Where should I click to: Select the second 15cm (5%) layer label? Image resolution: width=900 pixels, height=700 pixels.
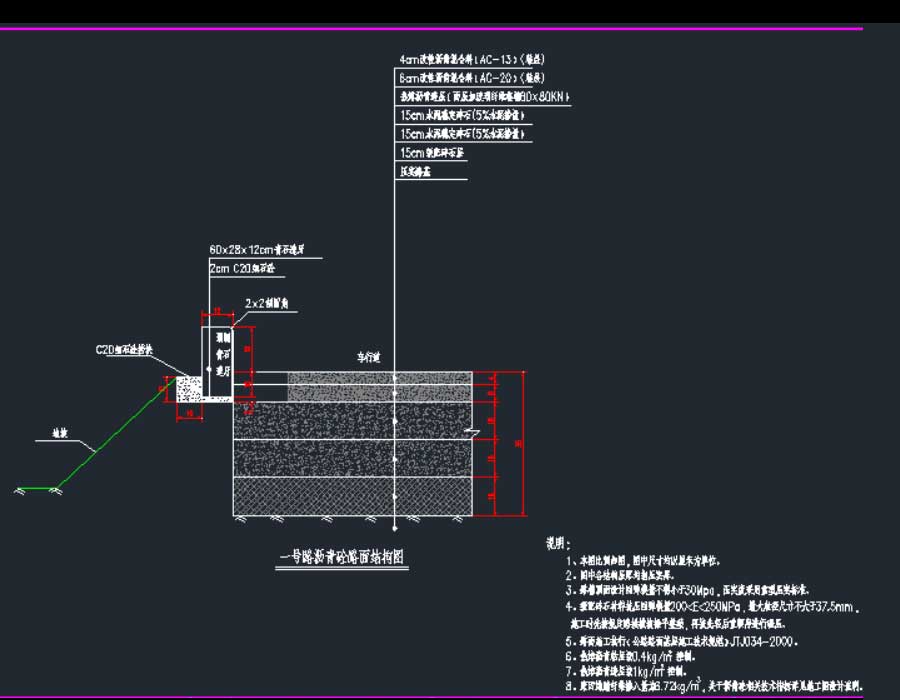tap(462, 133)
